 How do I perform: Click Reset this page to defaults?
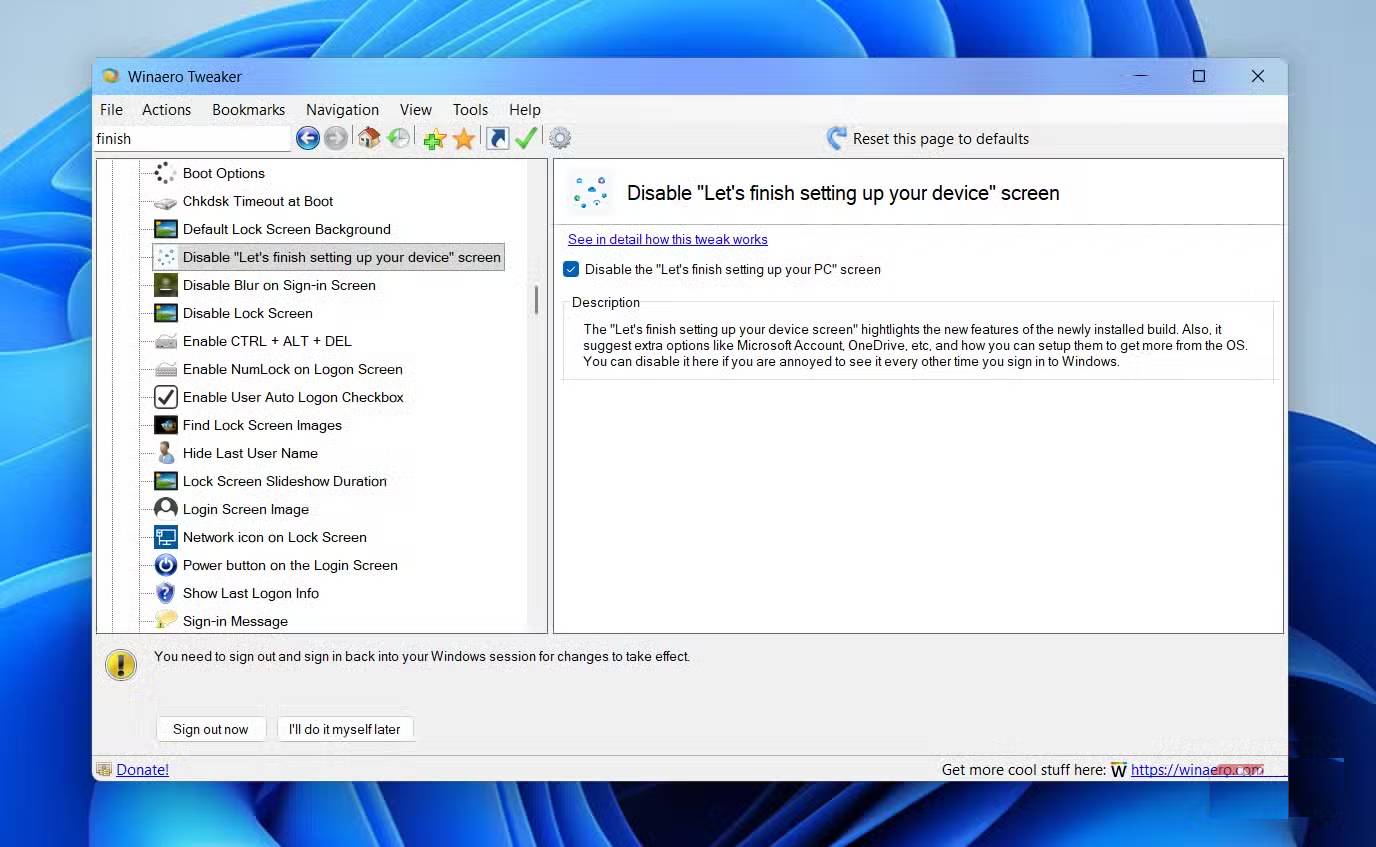pos(940,139)
